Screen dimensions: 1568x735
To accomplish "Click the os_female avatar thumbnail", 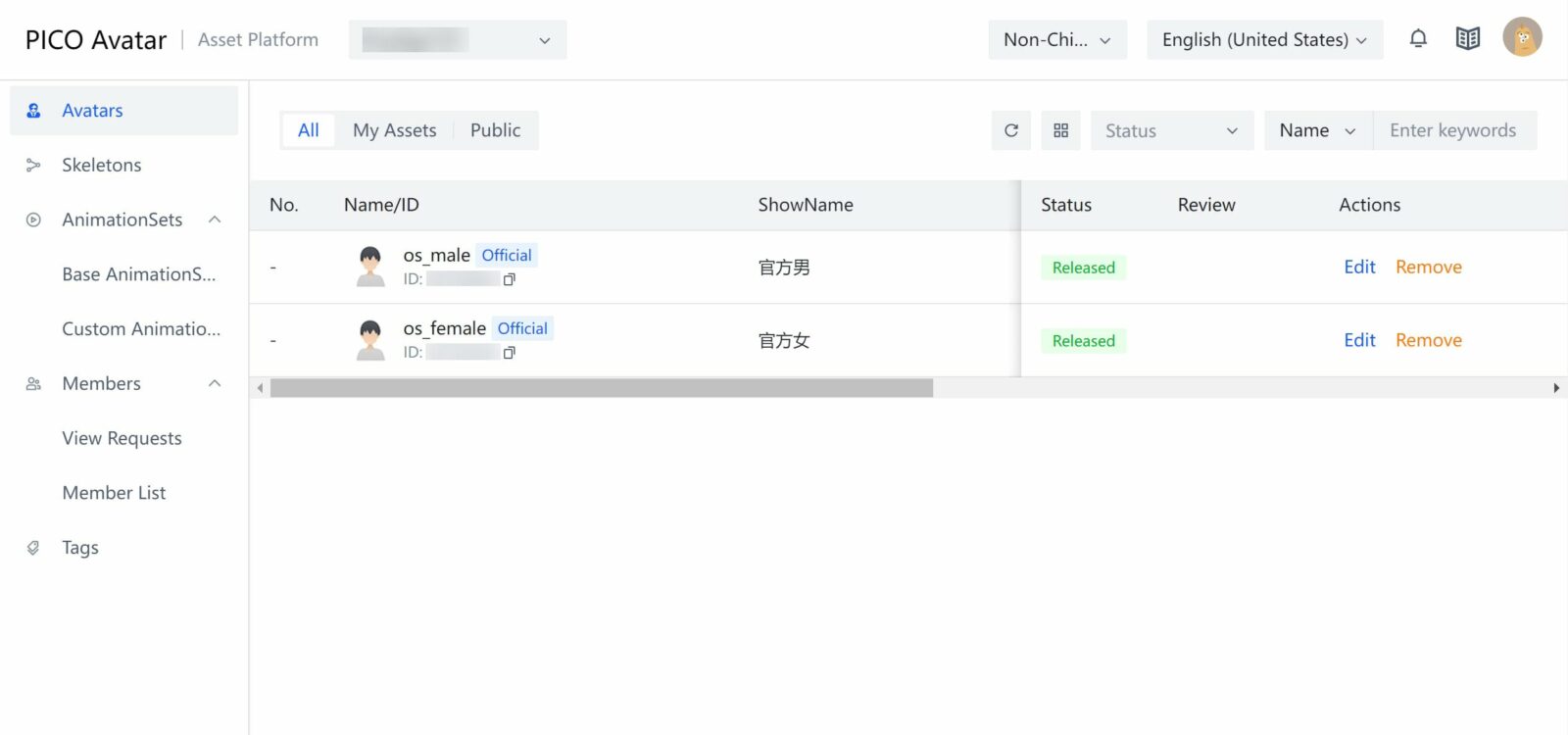I will tap(370, 340).
